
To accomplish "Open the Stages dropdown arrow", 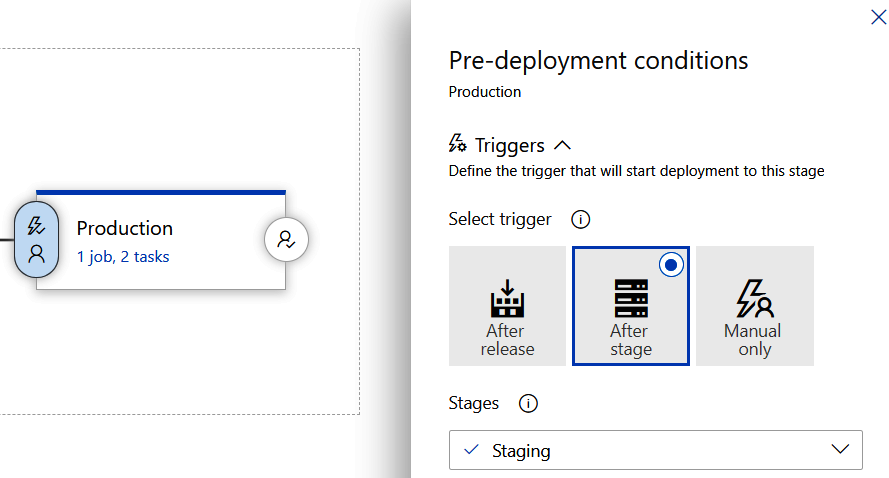I will point(840,450).
